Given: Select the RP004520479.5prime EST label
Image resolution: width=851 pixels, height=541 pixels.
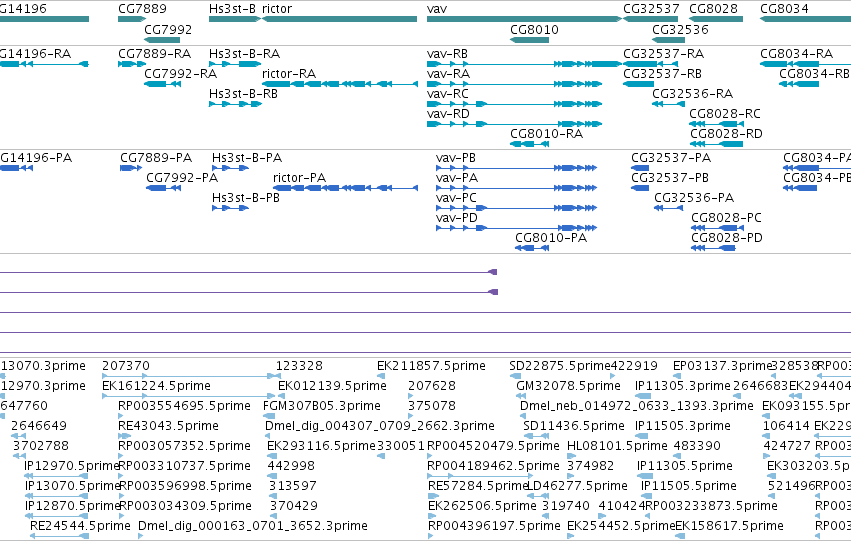Looking at the screenshot, I should coord(493,446).
